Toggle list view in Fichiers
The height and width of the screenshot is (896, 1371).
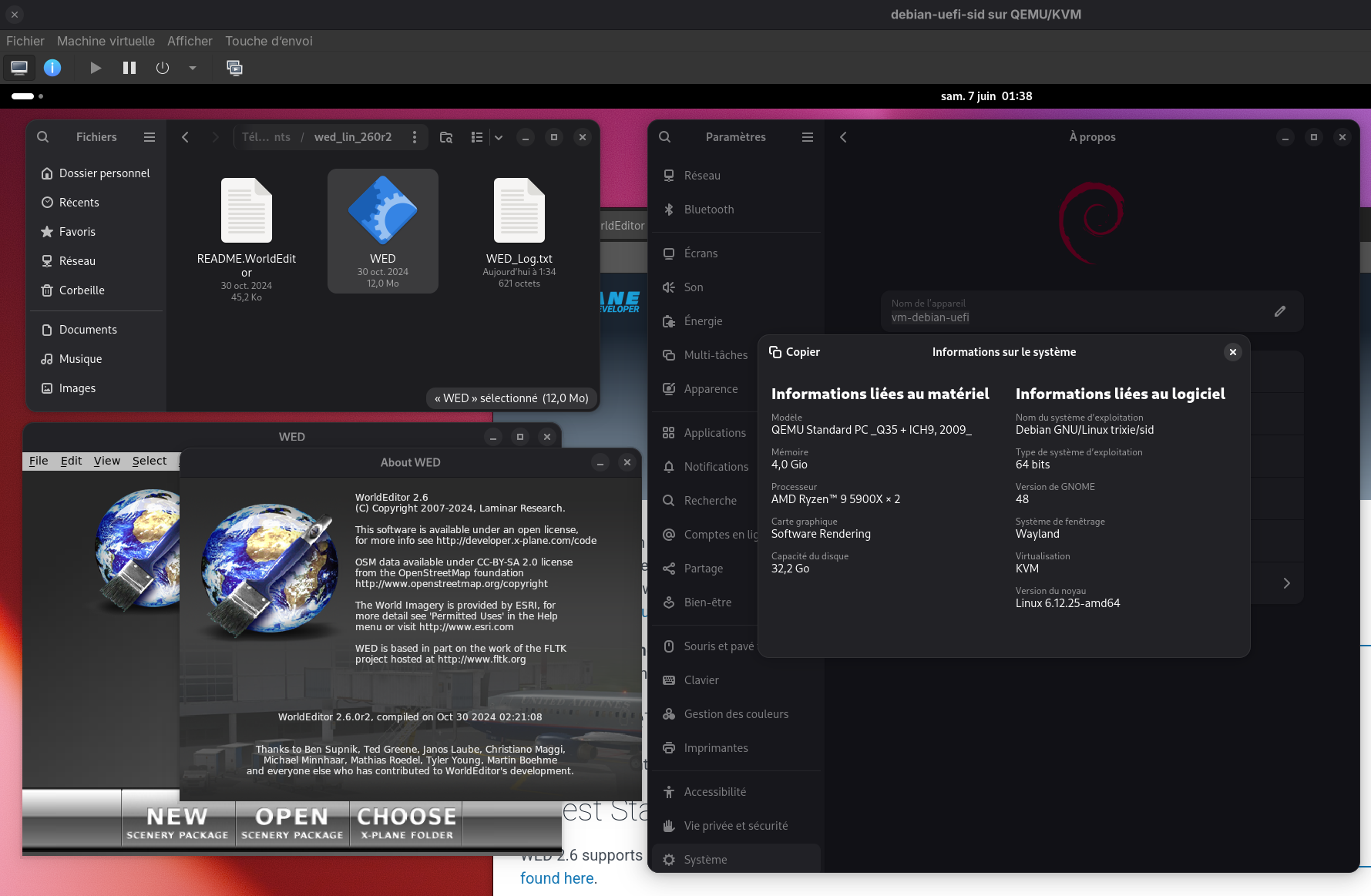(477, 137)
